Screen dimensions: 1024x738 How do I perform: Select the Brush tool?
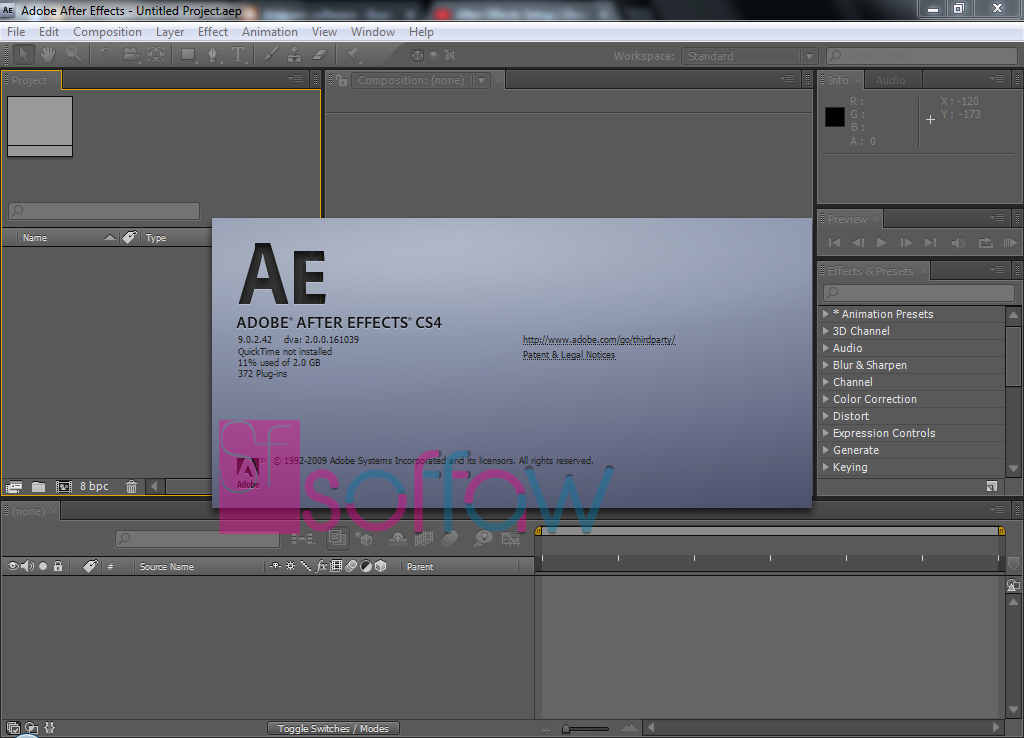(x=270, y=55)
